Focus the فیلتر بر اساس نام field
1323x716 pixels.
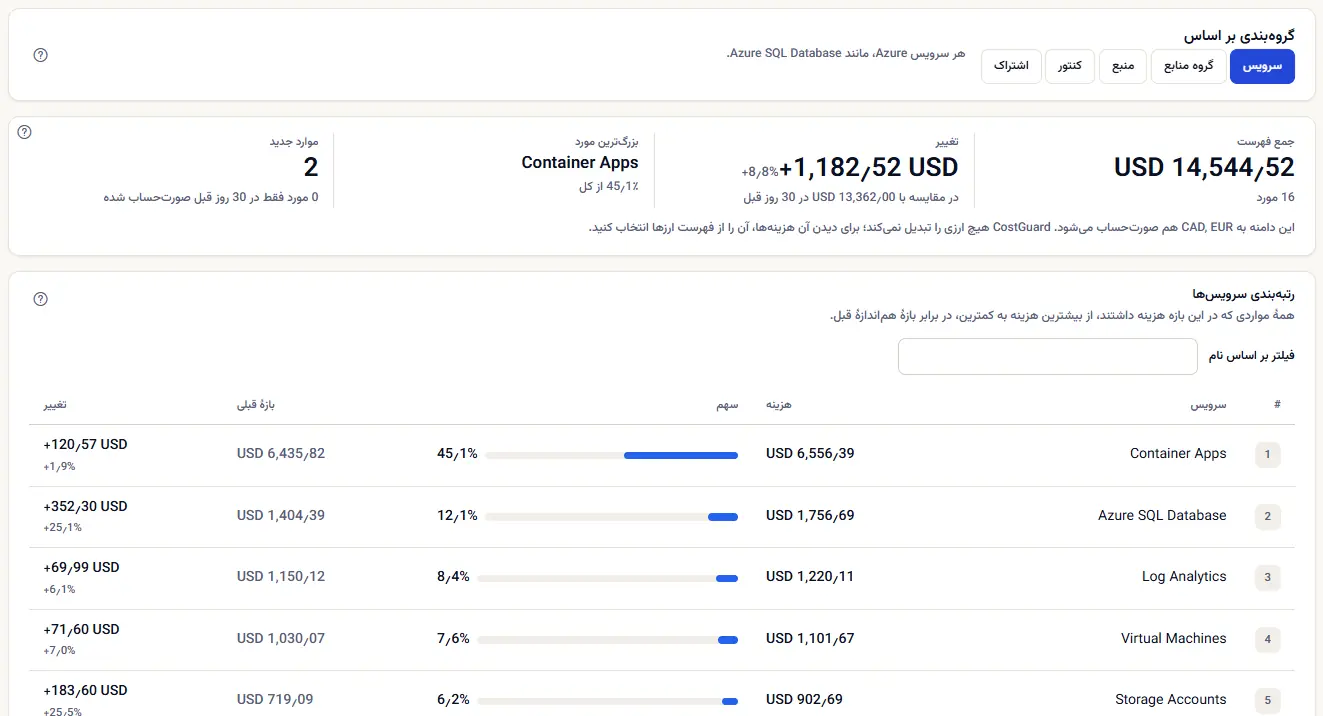click(x=1048, y=357)
